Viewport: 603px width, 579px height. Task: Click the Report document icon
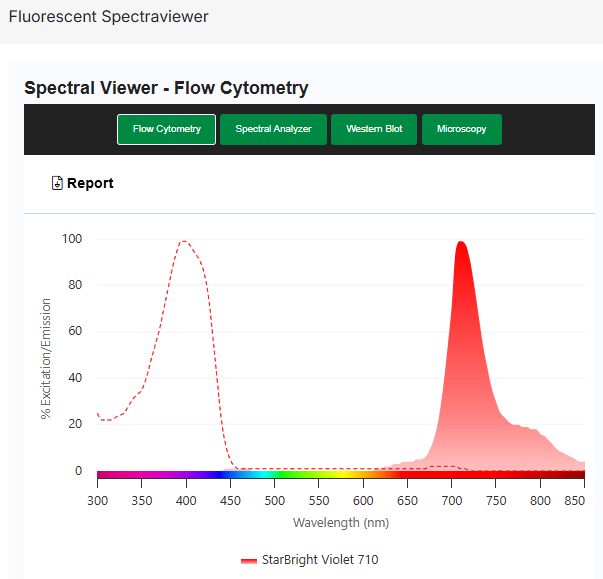coord(57,183)
